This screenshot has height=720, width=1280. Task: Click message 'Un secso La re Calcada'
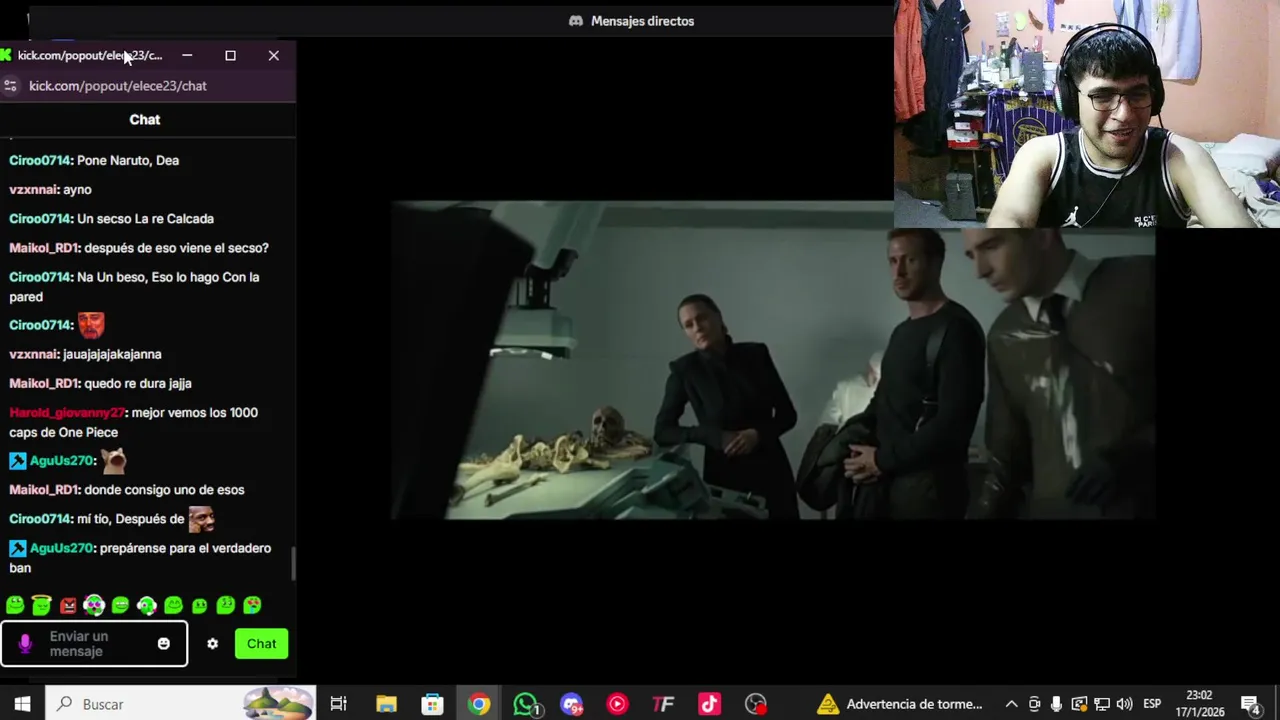tap(145, 219)
